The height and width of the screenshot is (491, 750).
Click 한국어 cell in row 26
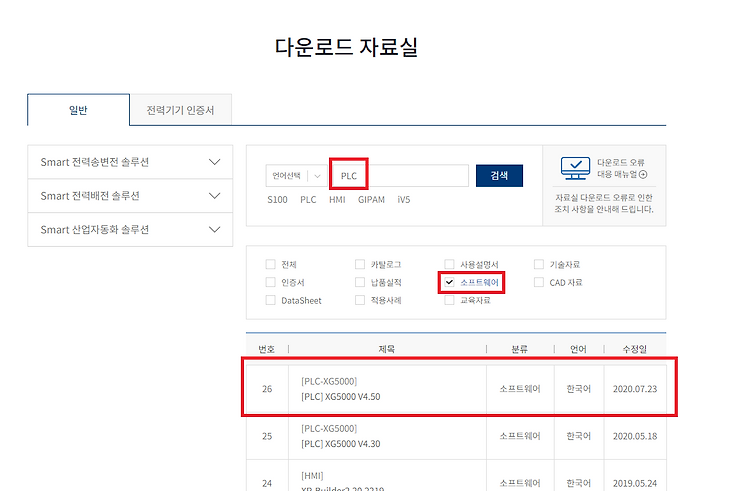point(579,389)
